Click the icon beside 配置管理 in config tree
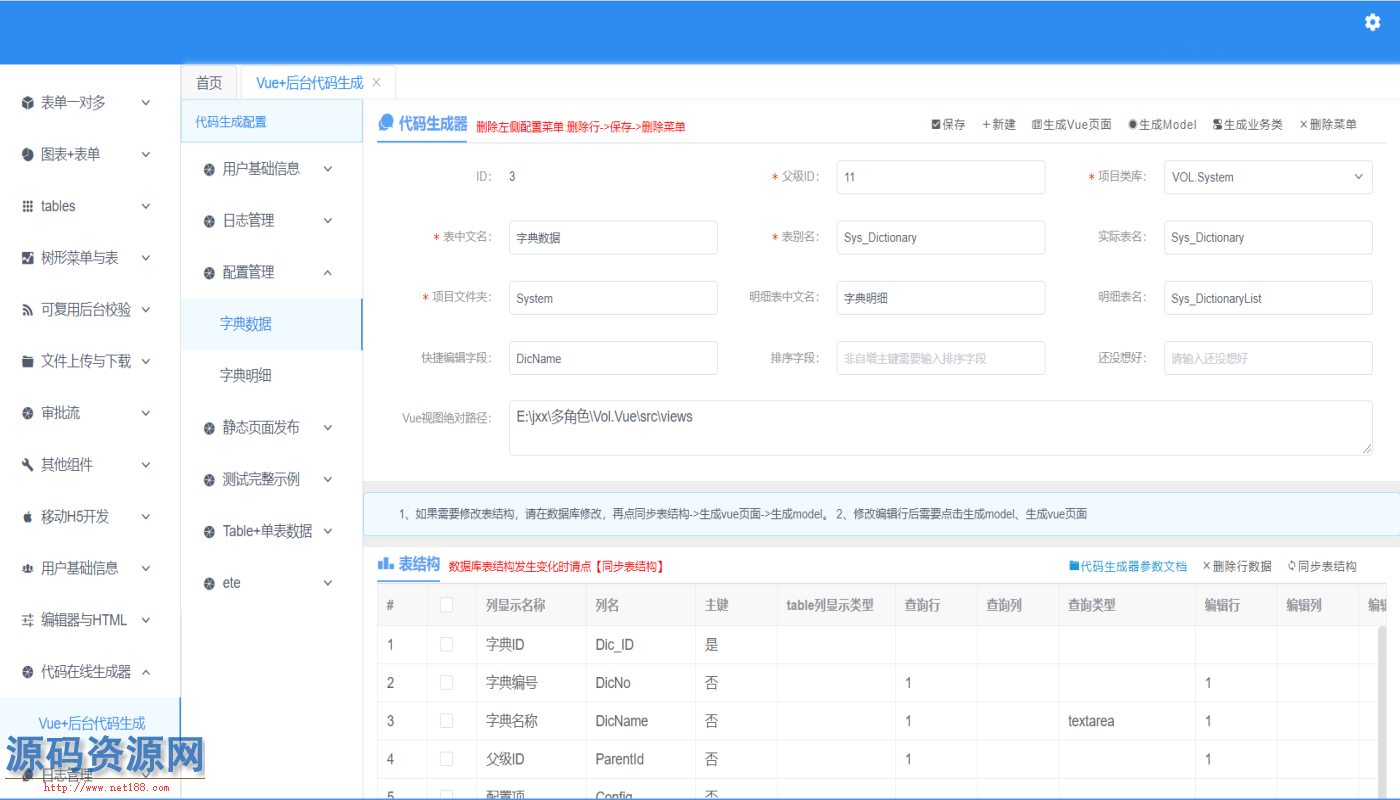This screenshot has width=1400, height=800. [209, 273]
